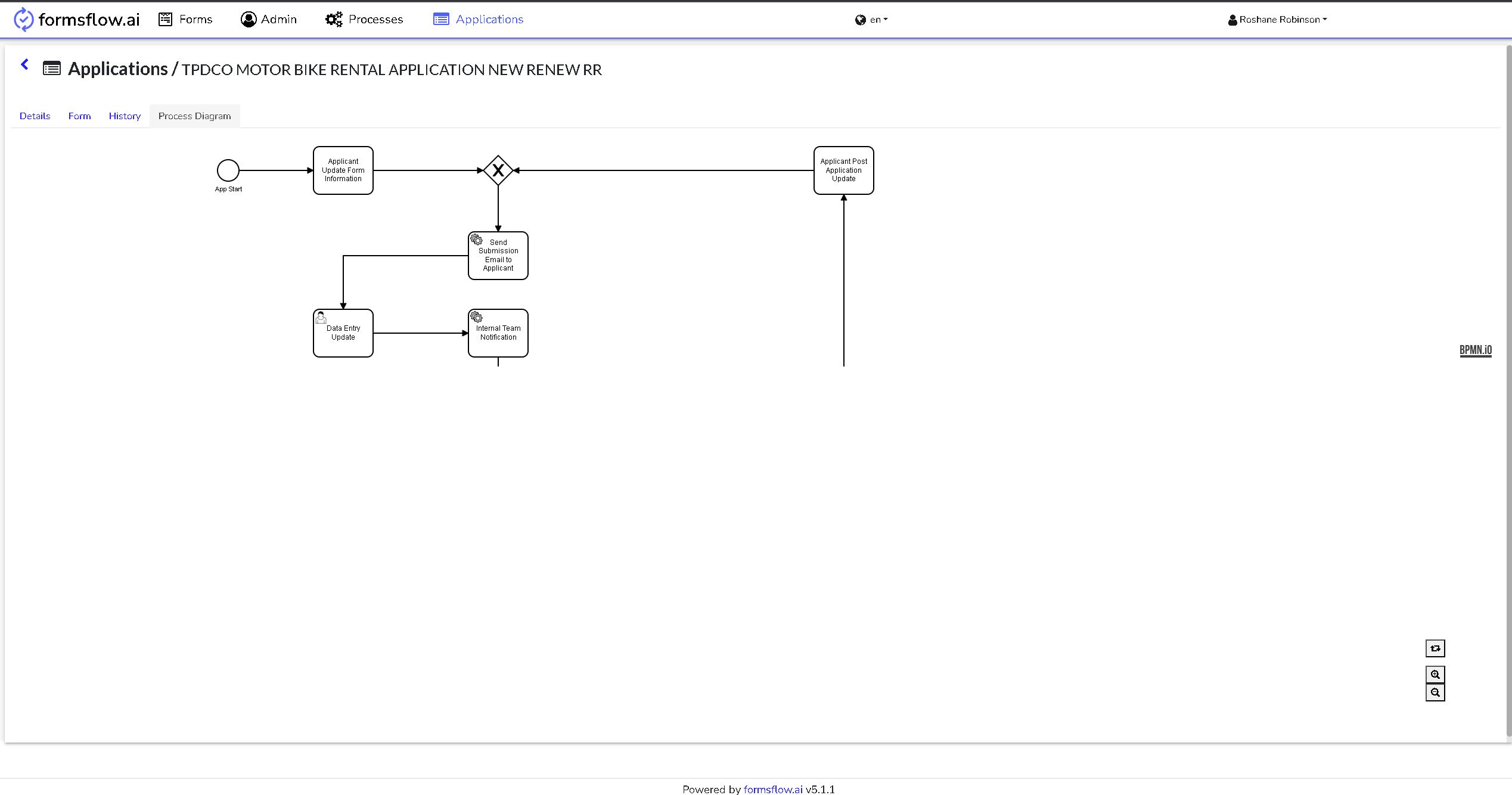This screenshot has height=795, width=1512.
Task: Open the language dropdown labeled en
Action: pos(872,19)
